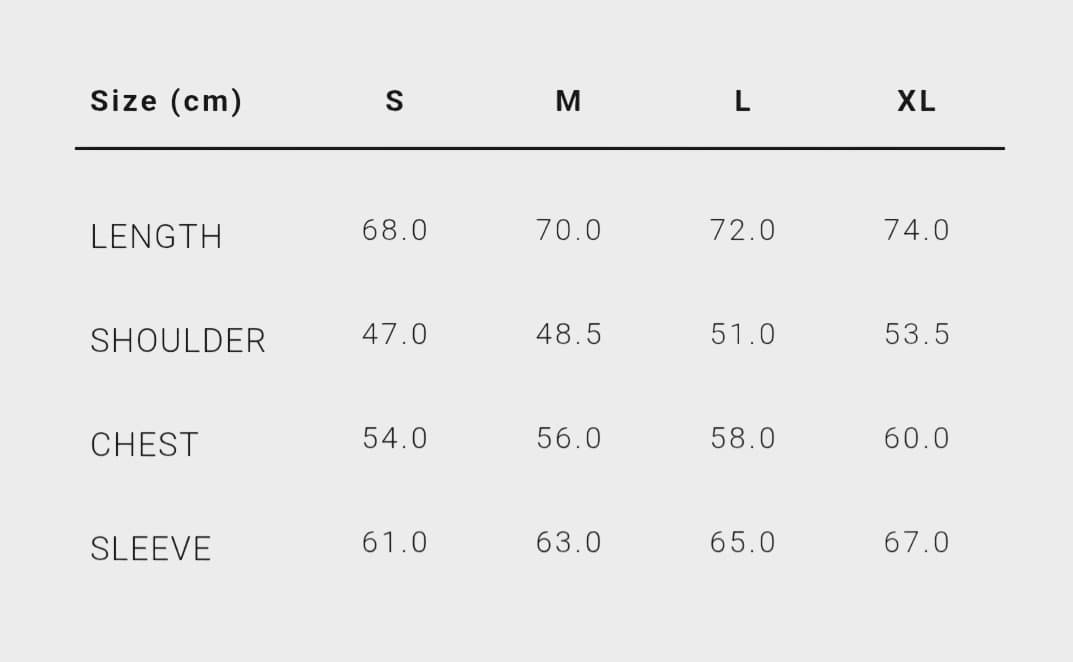Image resolution: width=1073 pixels, height=662 pixels.
Task: Select the M size column header
Action: coord(568,101)
